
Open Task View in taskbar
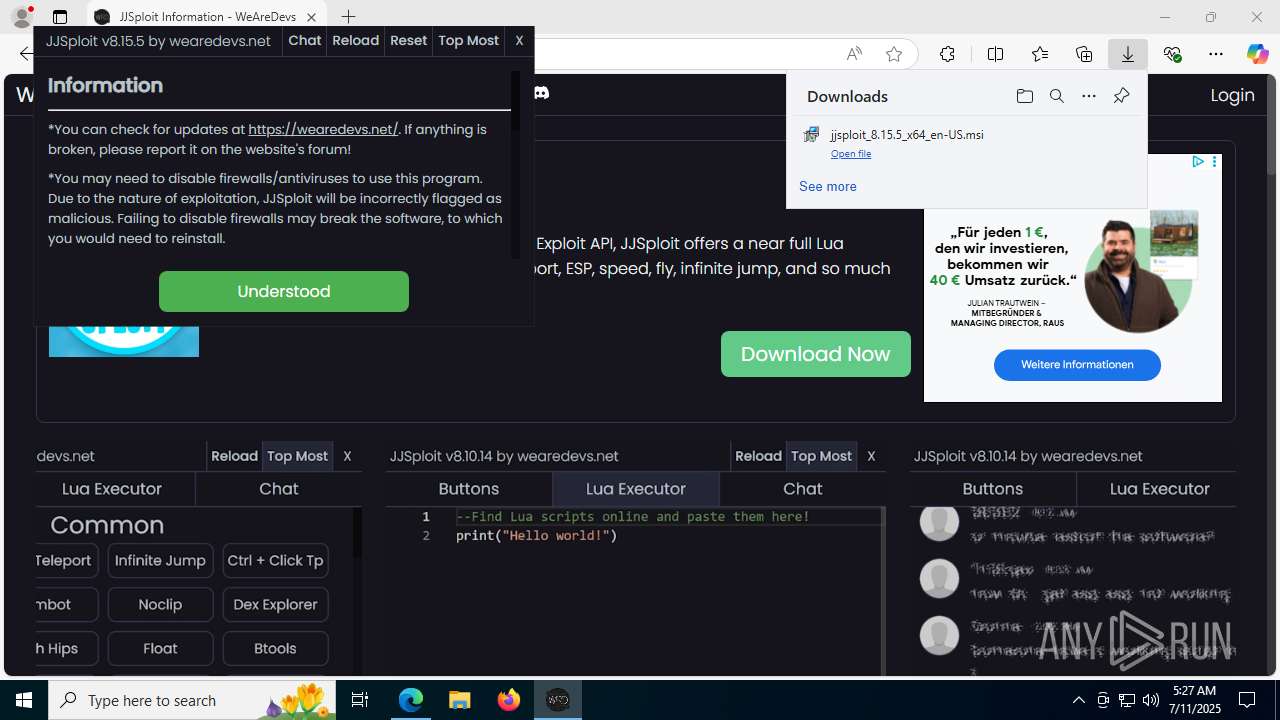[x=360, y=700]
